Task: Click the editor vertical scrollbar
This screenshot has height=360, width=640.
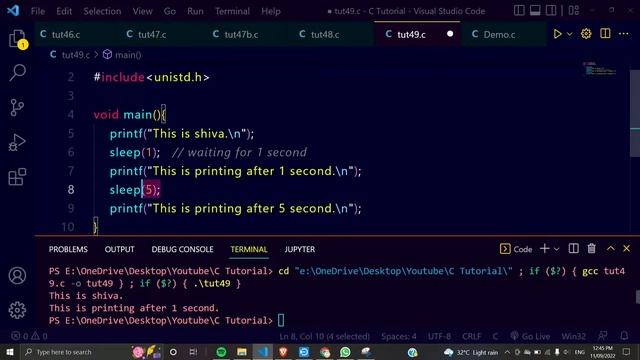Action: tap(635, 113)
